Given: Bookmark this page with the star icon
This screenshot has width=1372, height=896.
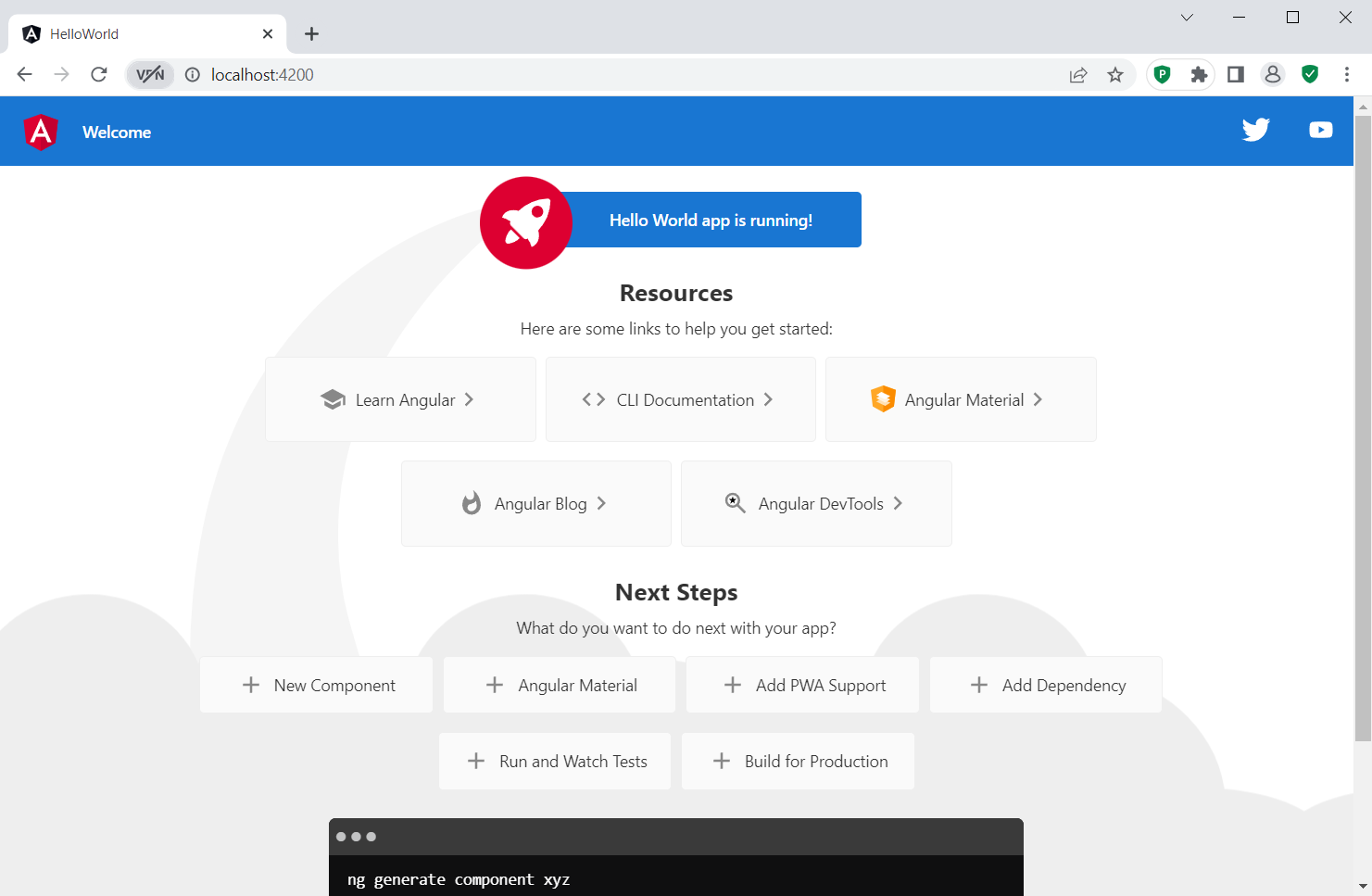Looking at the screenshot, I should [1115, 75].
